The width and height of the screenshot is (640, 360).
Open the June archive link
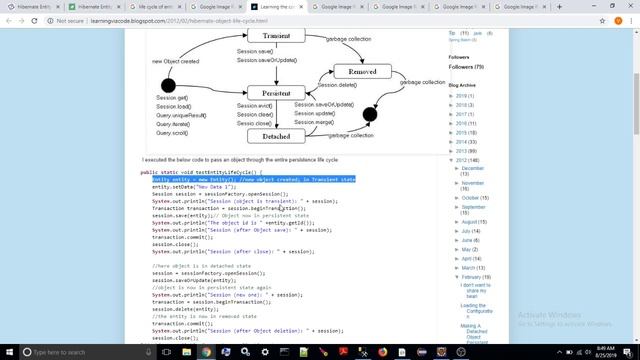467,240
